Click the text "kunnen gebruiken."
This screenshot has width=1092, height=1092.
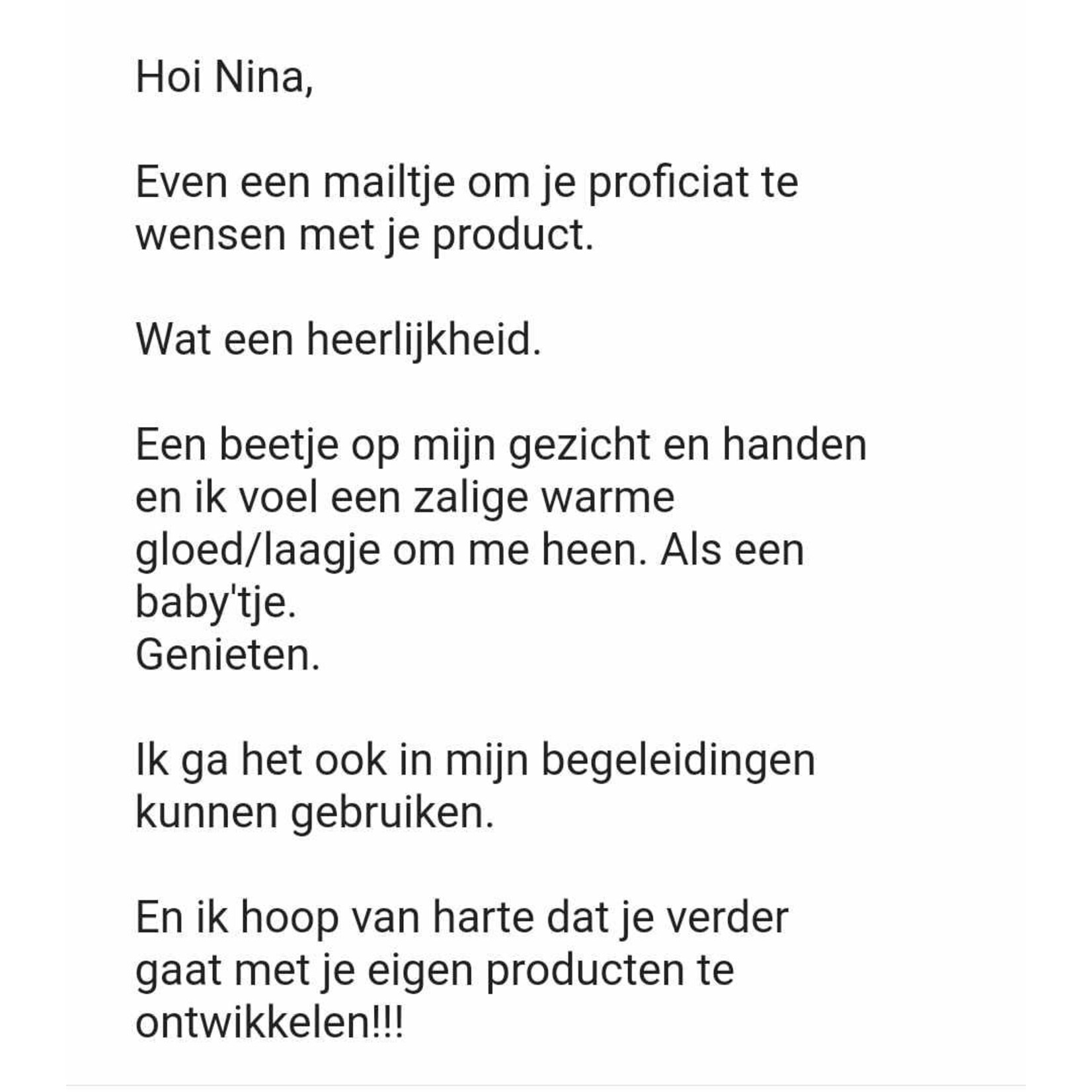[x=315, y=812]
